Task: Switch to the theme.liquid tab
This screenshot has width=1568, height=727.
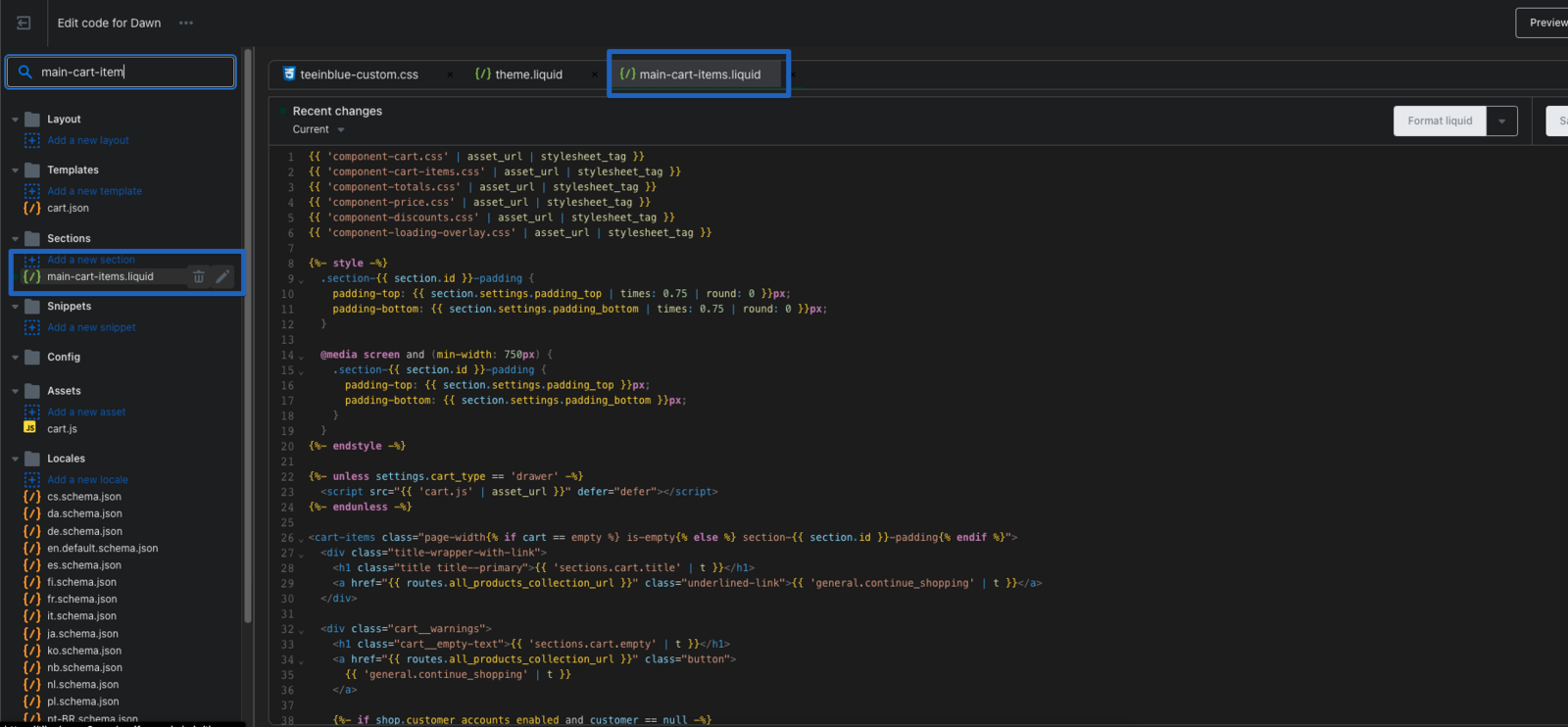Action: pyautogui.click(x=518, y=74)
